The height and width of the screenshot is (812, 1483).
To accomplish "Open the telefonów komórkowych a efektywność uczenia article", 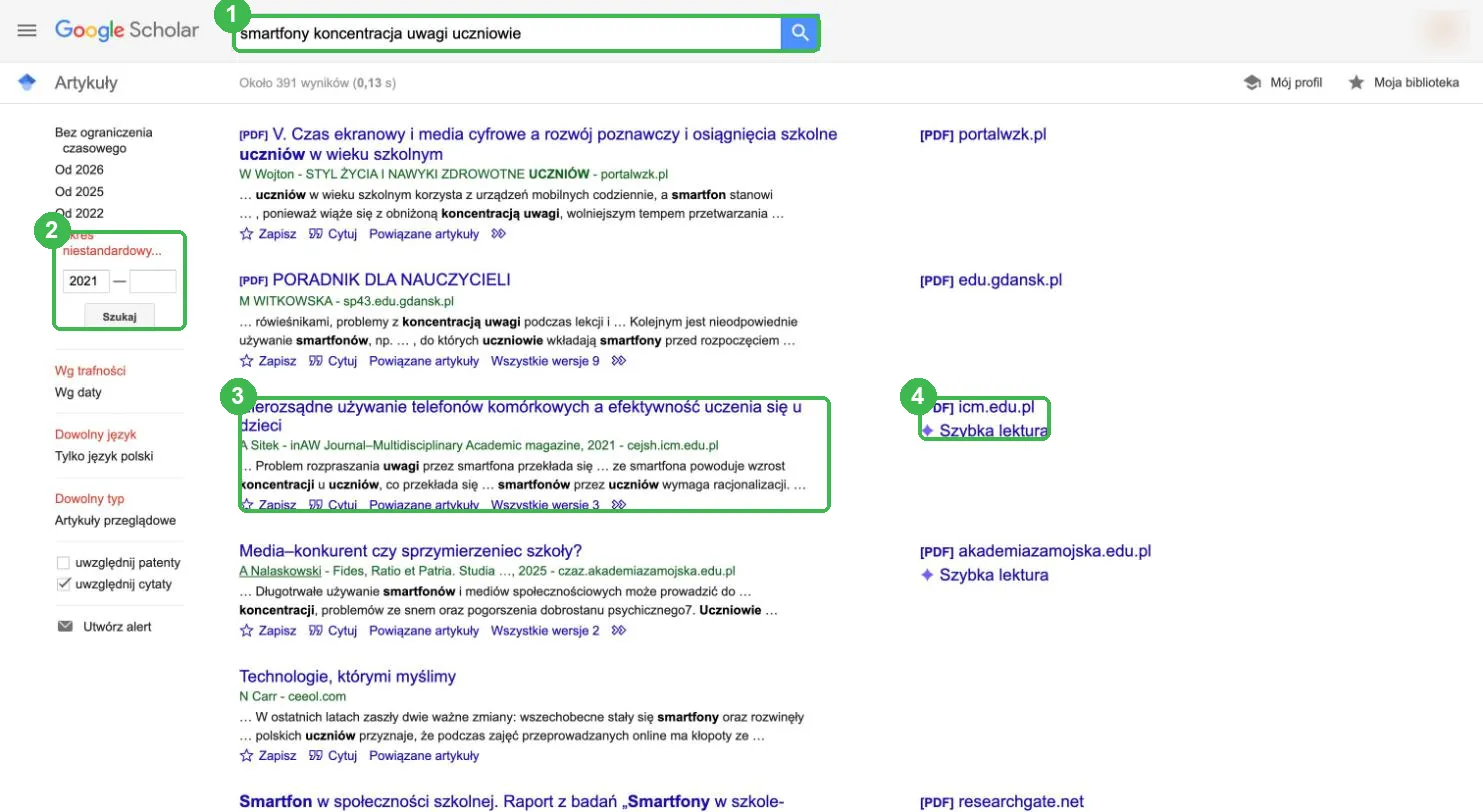I will 521,416.
